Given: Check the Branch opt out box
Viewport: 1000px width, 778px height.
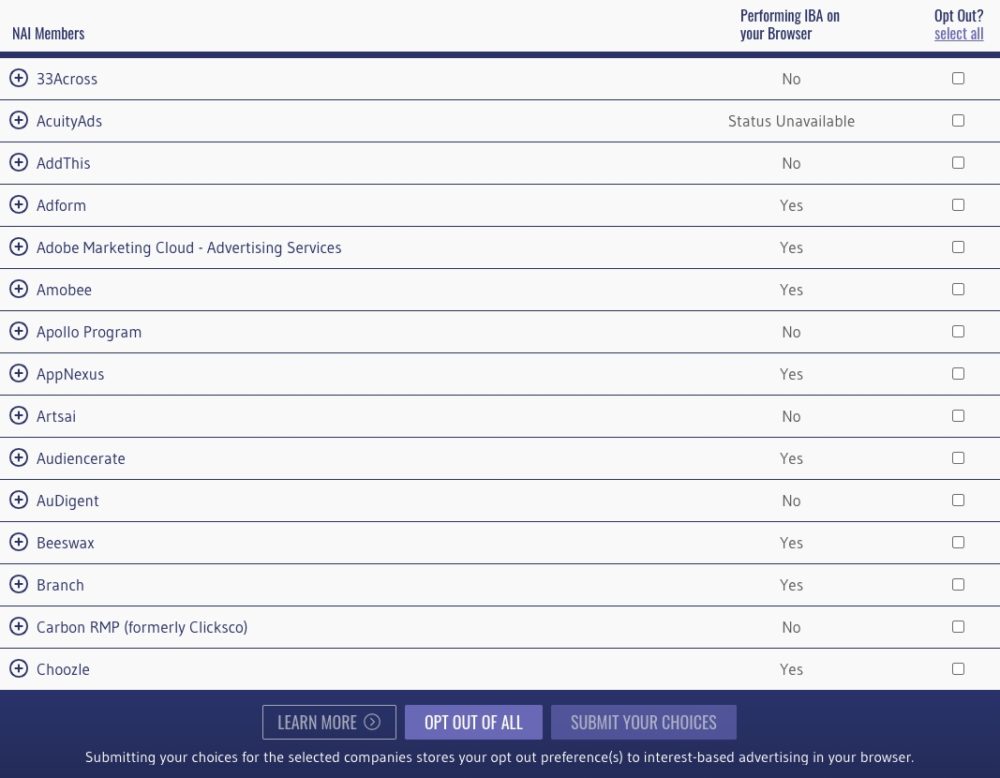Looking at the screenshot, I should tap(958, 584).
